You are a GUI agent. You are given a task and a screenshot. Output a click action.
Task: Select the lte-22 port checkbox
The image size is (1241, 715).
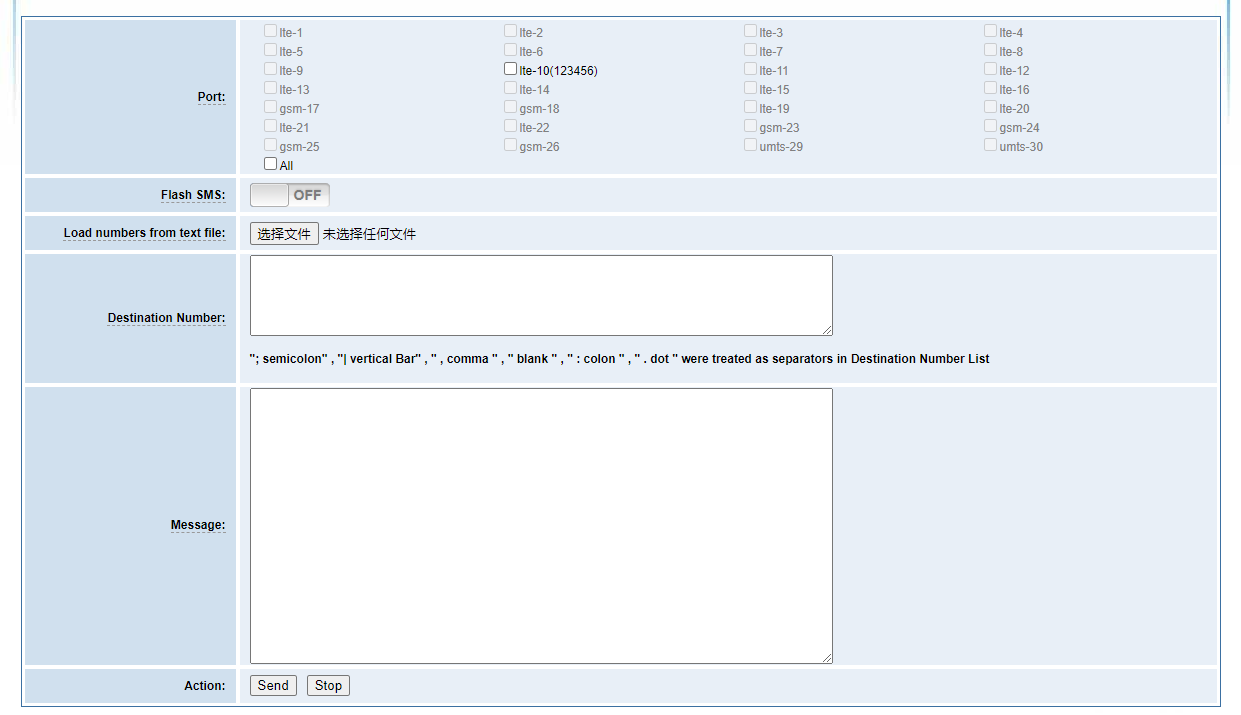pyautogui.click(x=511, y=126)
